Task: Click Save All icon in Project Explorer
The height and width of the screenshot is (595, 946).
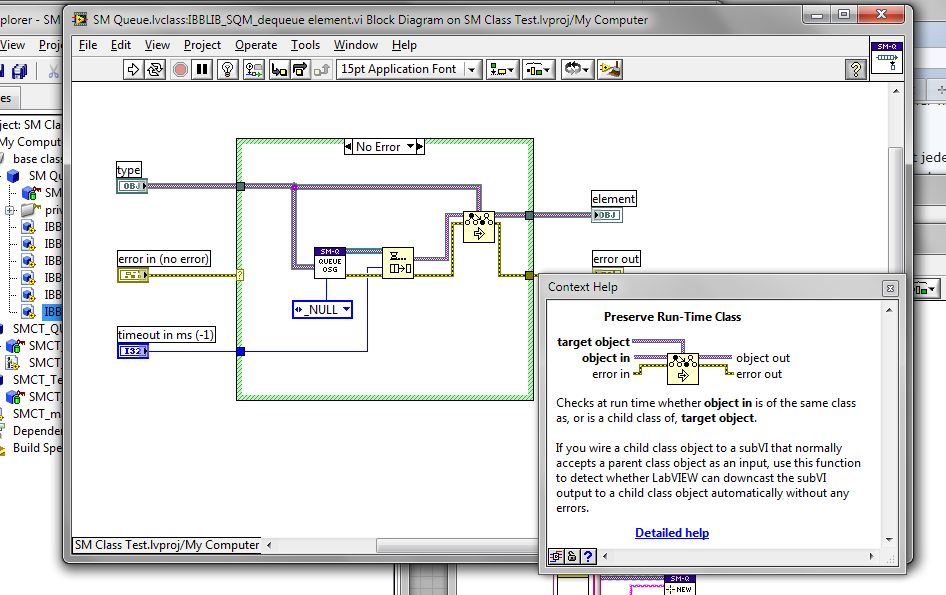Action: point(19,71)
